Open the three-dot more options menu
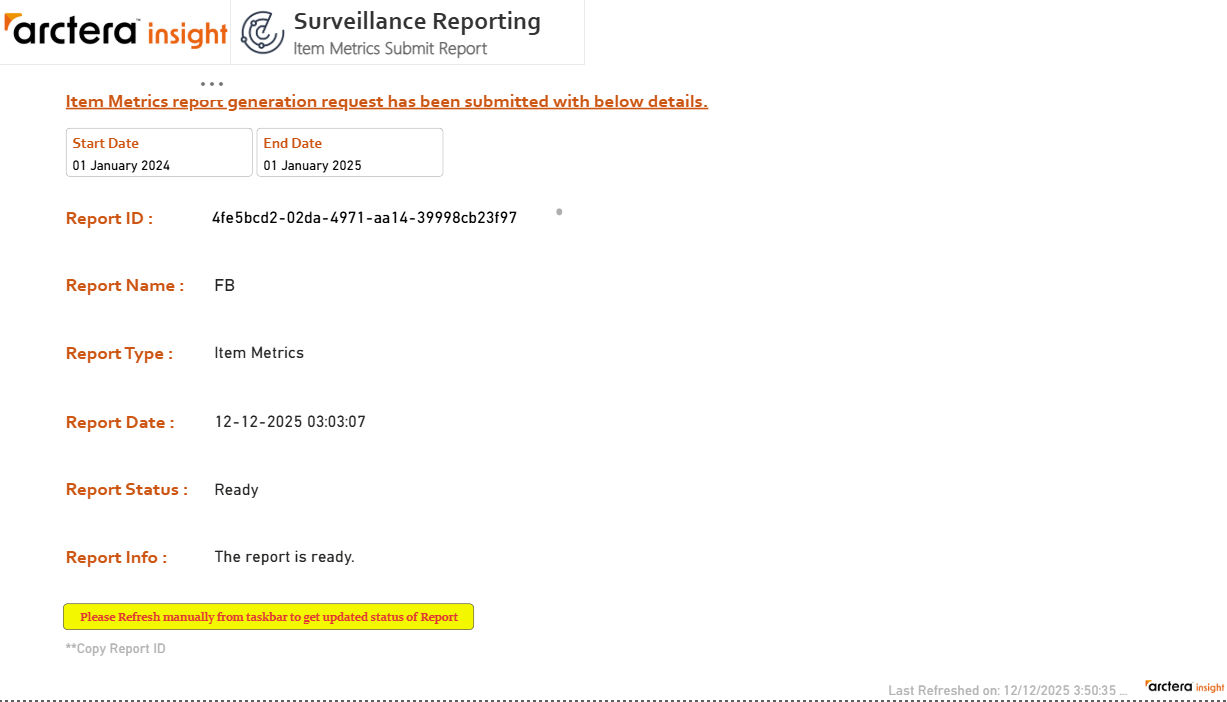The width and height of the screenshot is (1227, 702). (x=211, y=84)
